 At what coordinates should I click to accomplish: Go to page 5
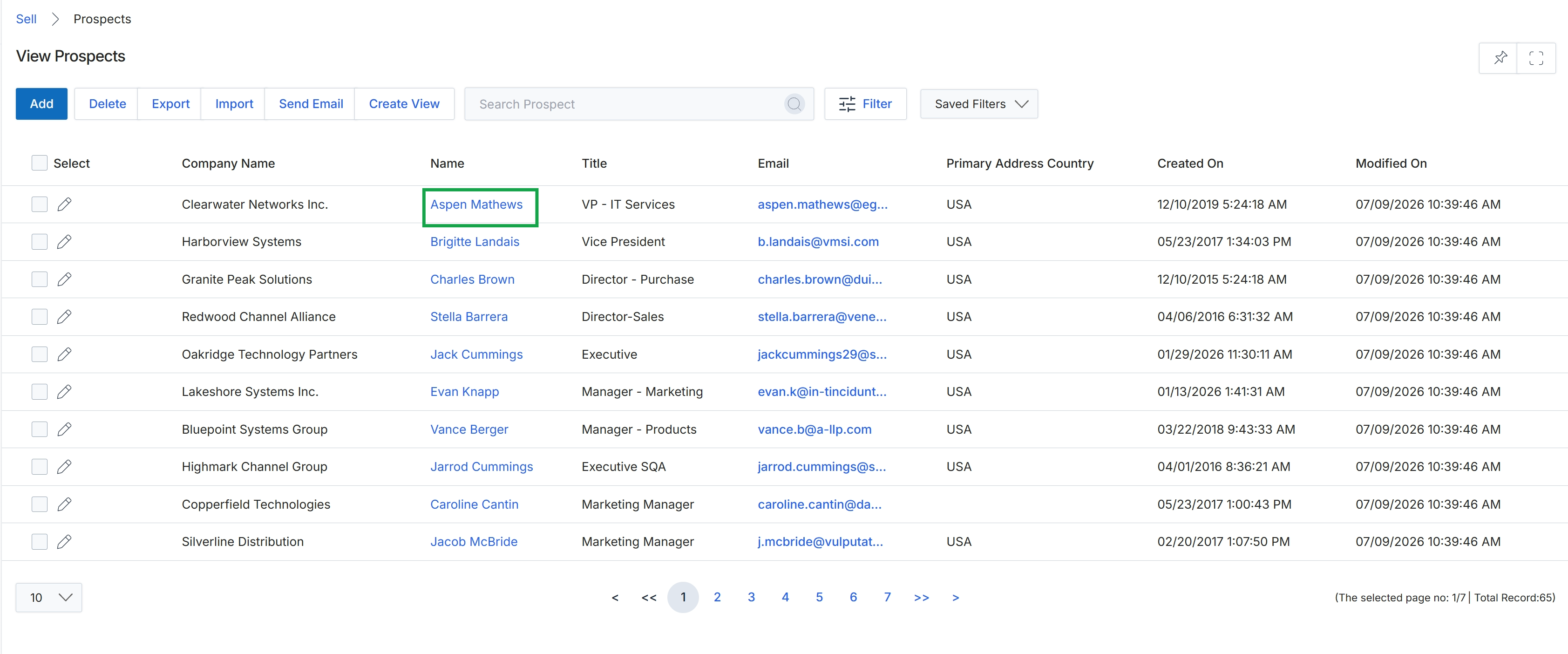[819, 597]
